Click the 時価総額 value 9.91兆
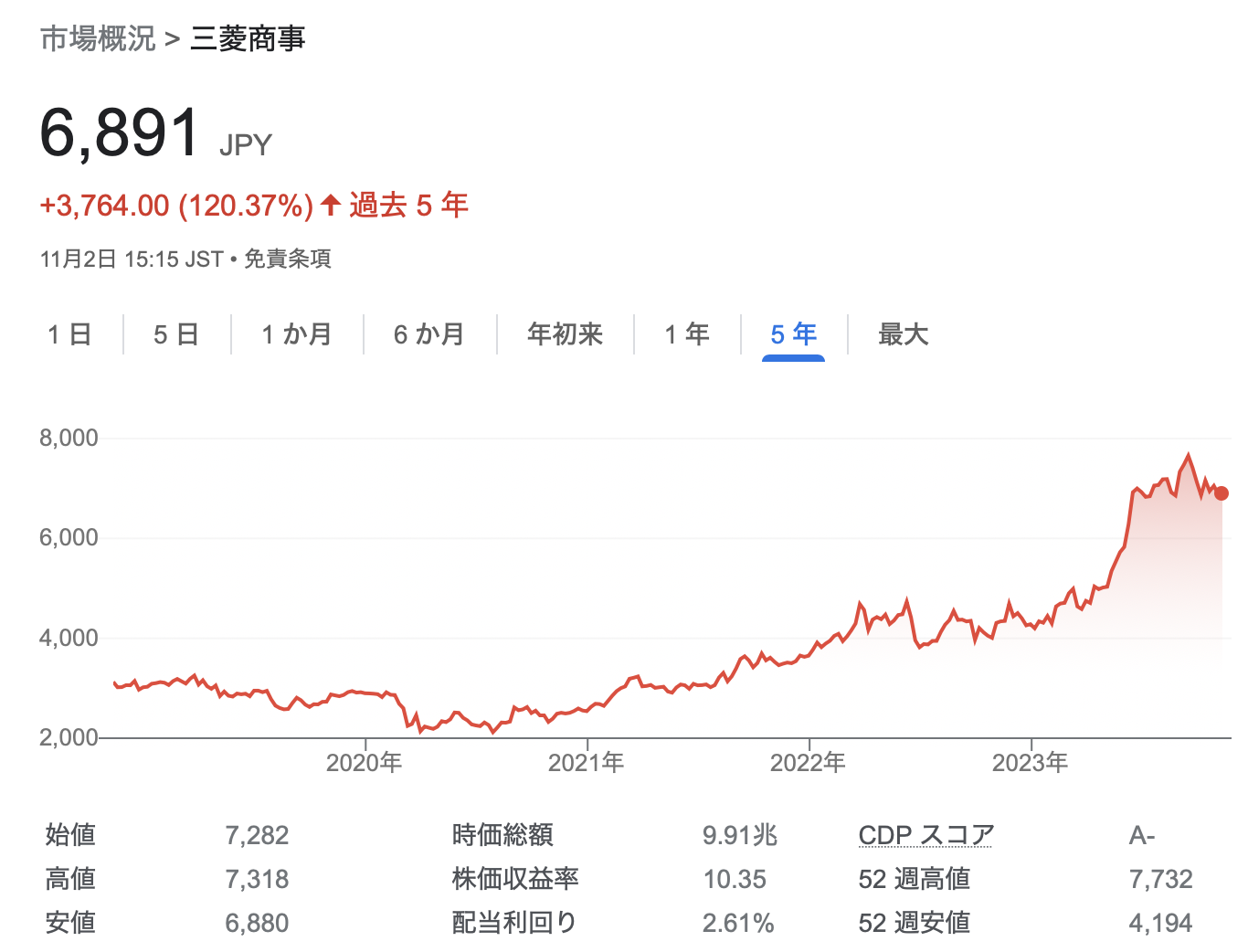 740,835
